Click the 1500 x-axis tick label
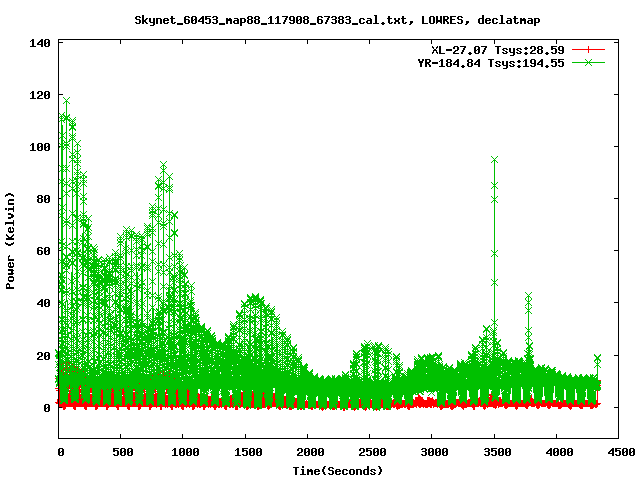 pos(247,452)
